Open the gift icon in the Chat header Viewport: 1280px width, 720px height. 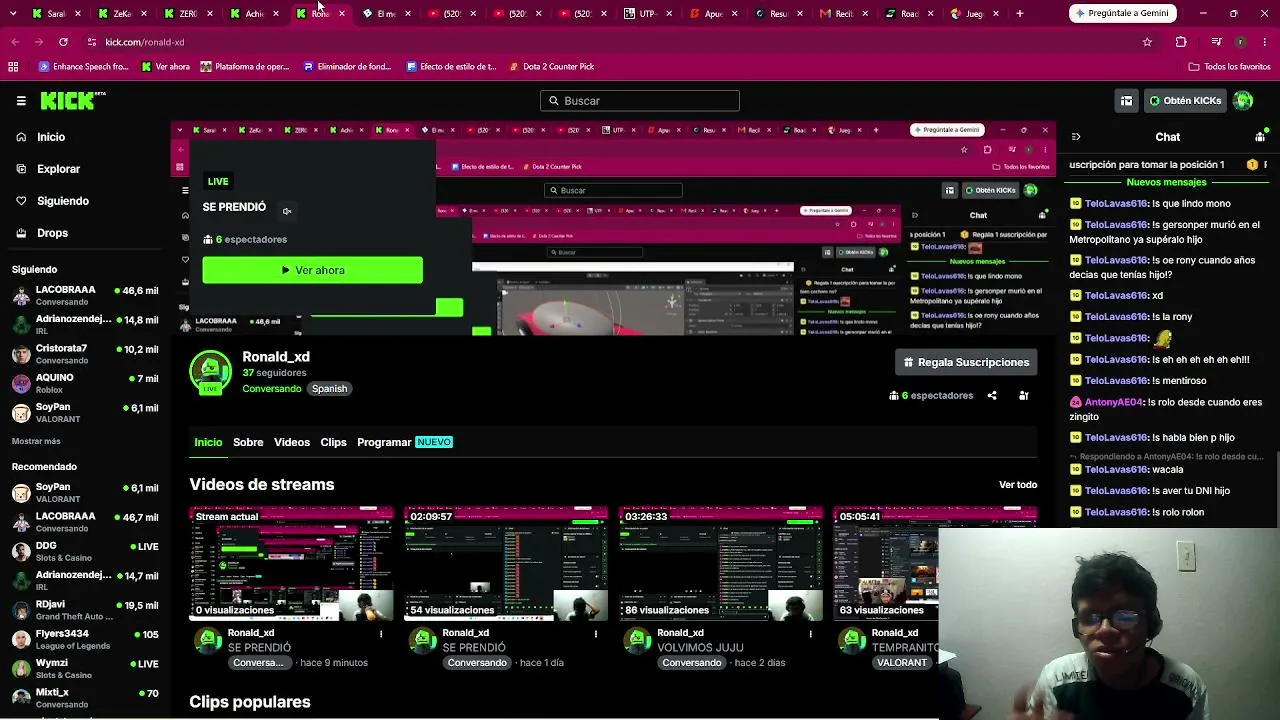click(x=1260, y=137)
